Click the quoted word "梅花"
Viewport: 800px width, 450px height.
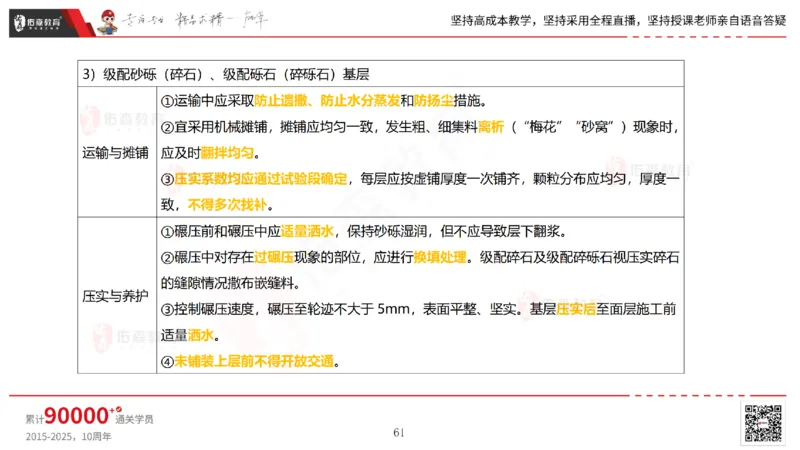pos(543,127)
